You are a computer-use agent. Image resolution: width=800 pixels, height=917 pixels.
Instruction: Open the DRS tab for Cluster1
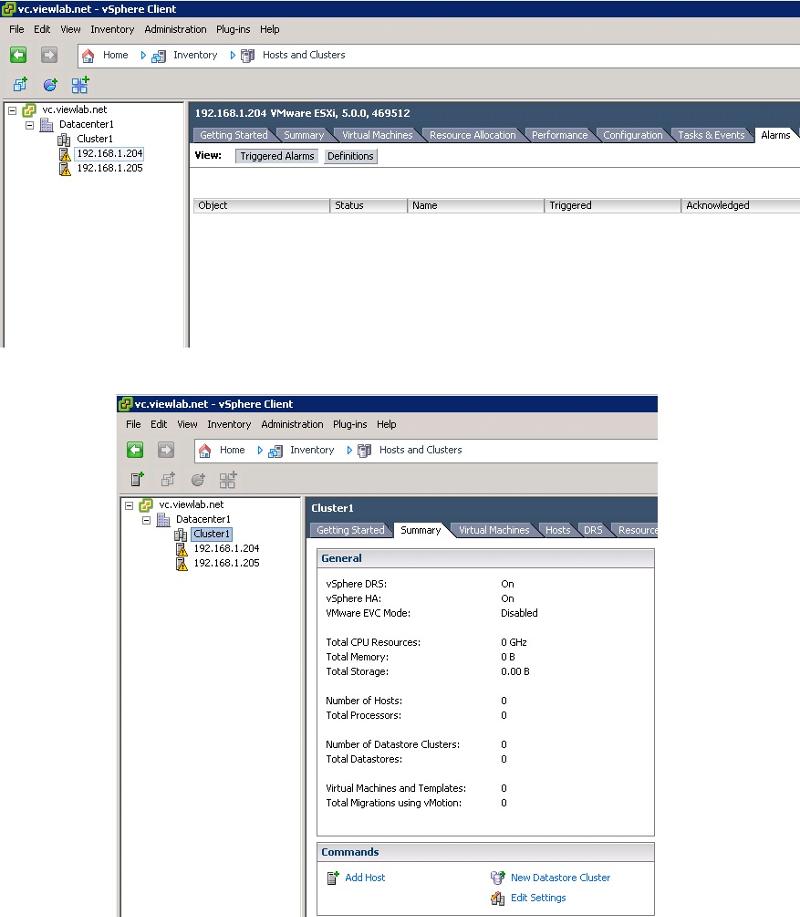[593, 530]
